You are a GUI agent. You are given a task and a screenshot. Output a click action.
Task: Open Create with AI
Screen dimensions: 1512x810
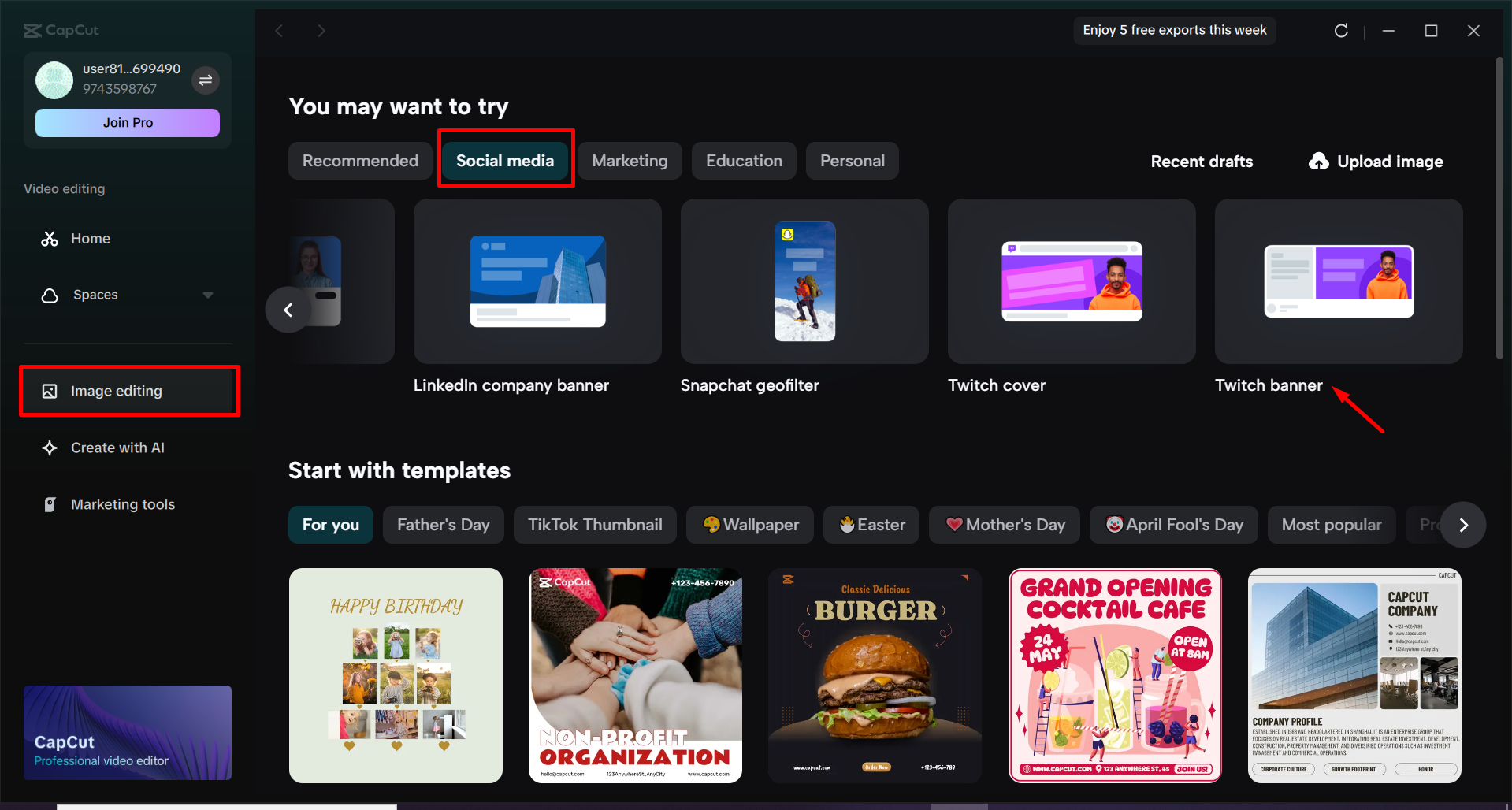click(117, 447)
